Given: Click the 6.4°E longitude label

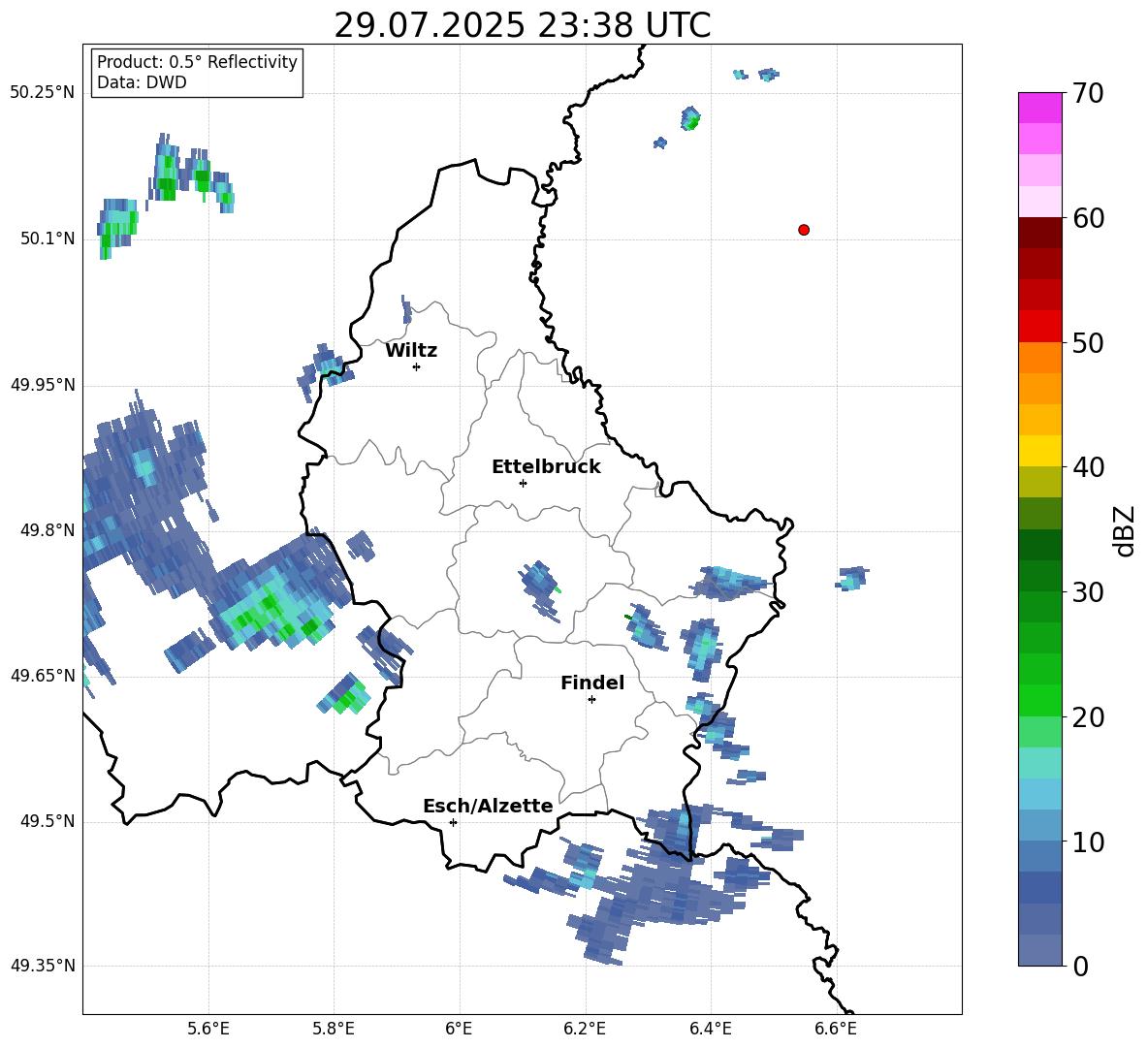Looking at the screenshot, I should [x=710, y=1029].
